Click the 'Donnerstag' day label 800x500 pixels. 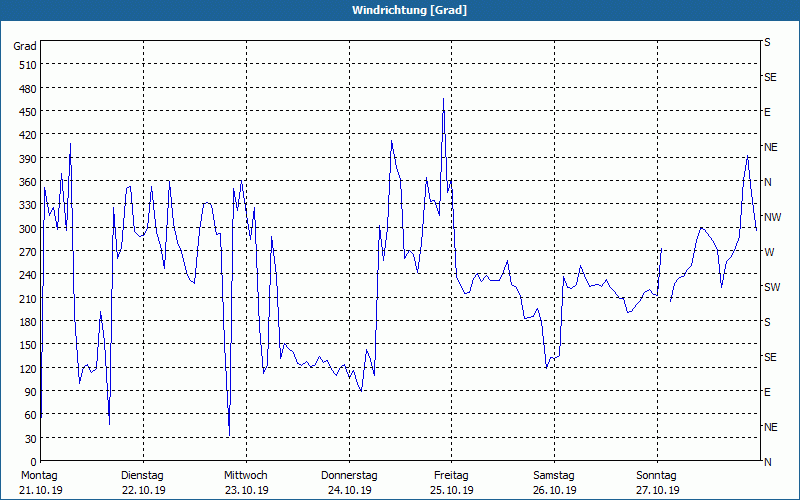tap(349, 476)
